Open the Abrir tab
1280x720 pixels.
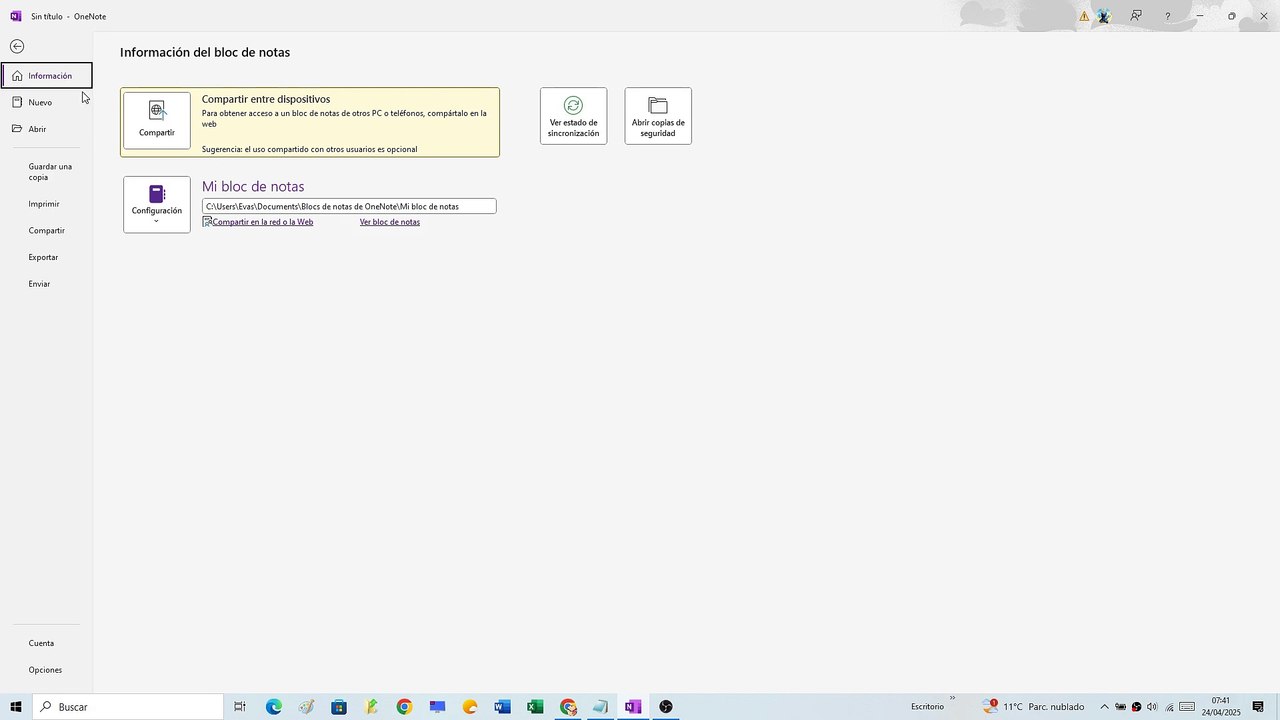(x=47, y=129)
